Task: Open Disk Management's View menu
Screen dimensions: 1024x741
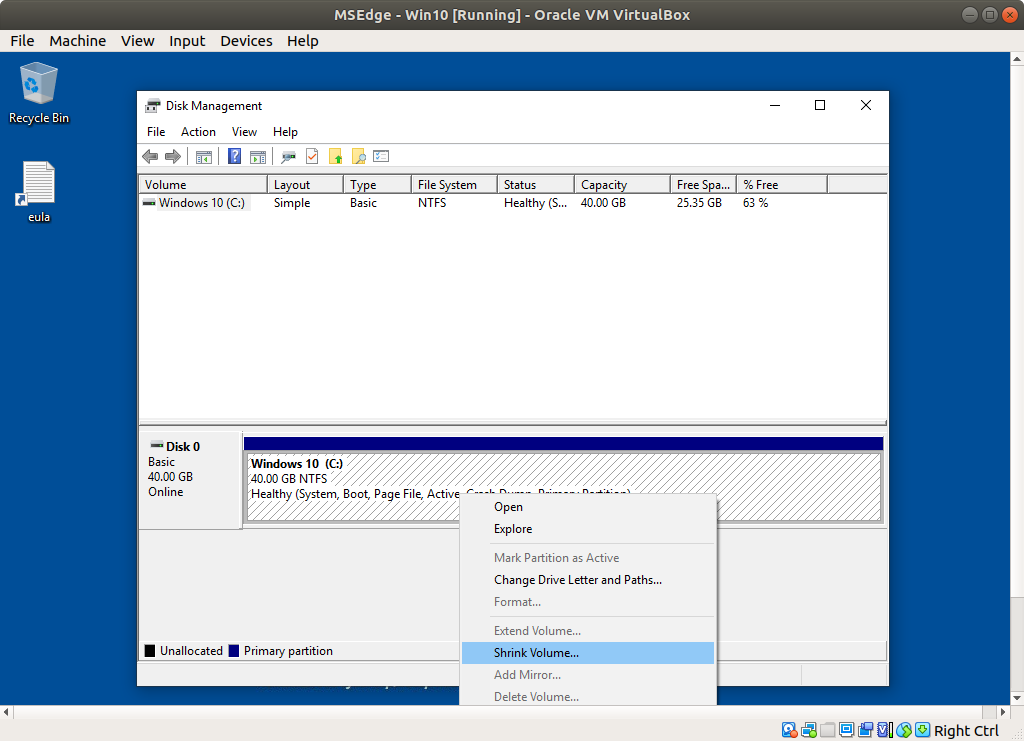Action: click(x=244, y=132)
